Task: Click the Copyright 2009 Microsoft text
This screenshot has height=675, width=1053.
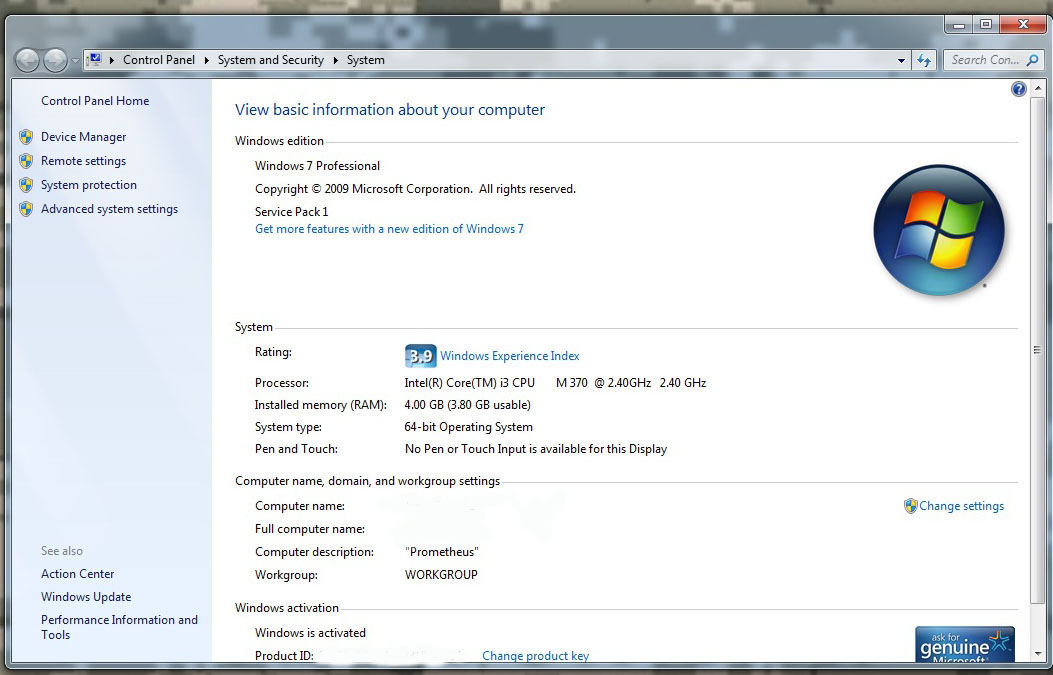Action: pos(415,189)
